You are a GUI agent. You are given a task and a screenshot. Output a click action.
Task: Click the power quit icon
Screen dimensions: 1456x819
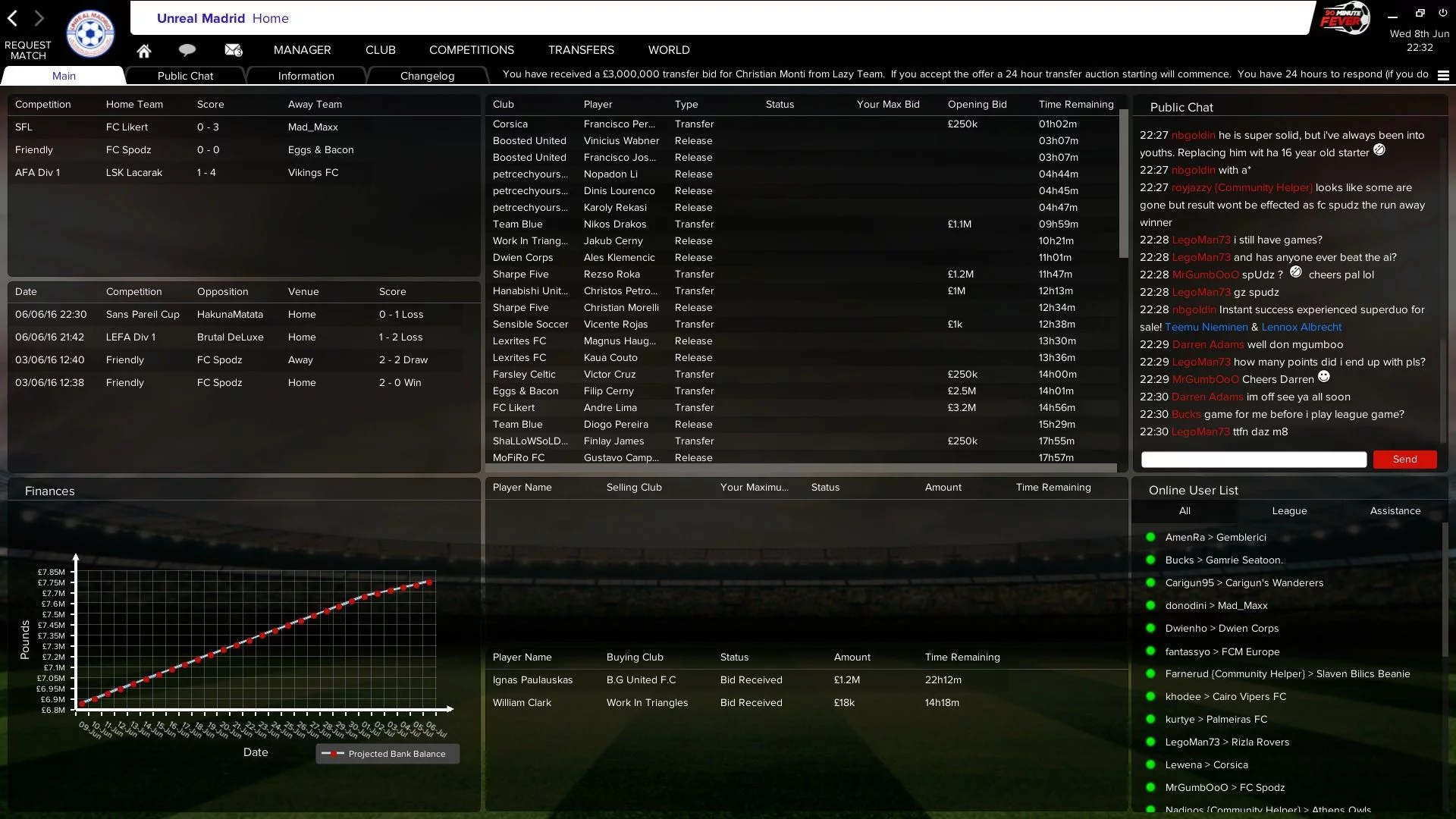coord(1442,12)
